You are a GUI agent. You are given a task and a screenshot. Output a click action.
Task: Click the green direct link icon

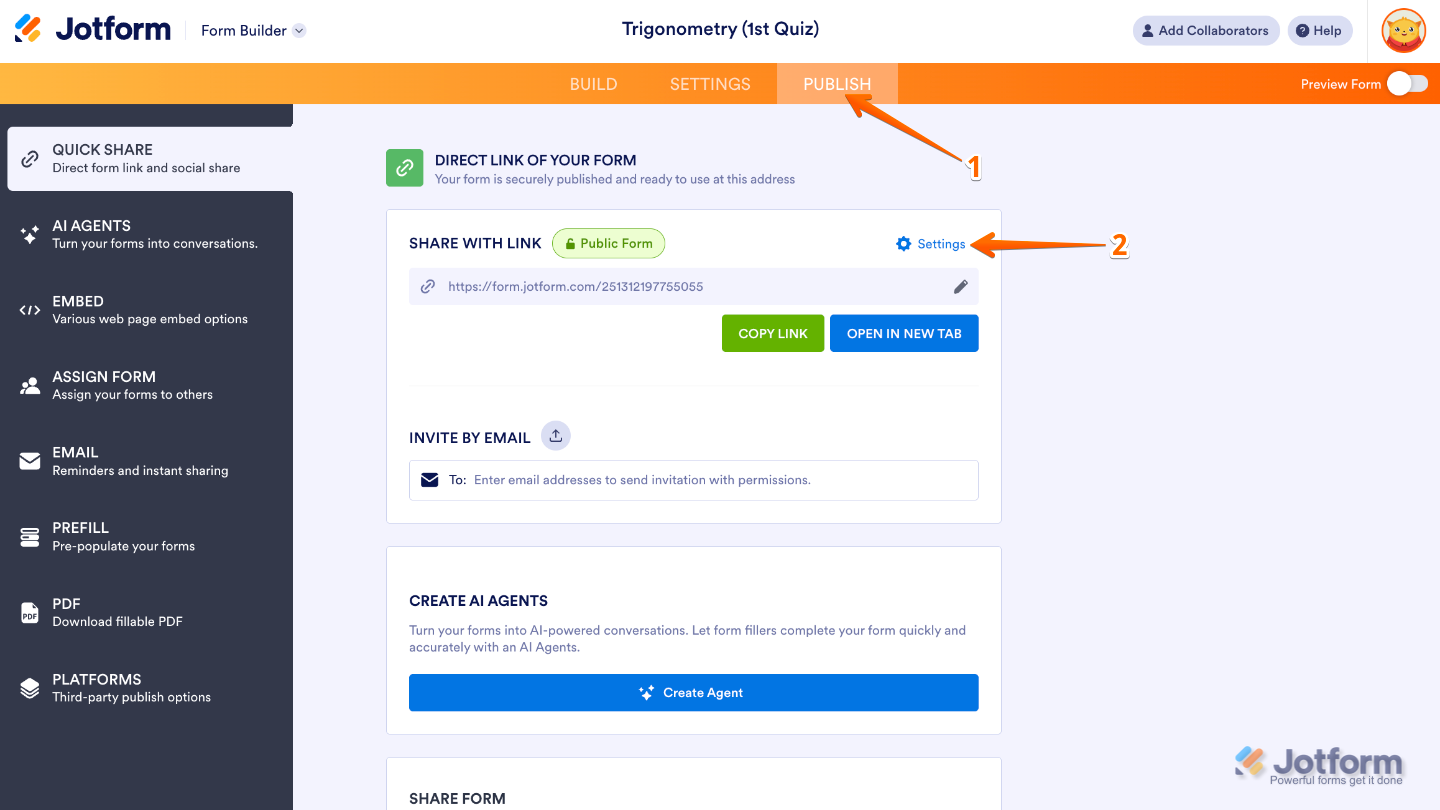coord(404,167)
